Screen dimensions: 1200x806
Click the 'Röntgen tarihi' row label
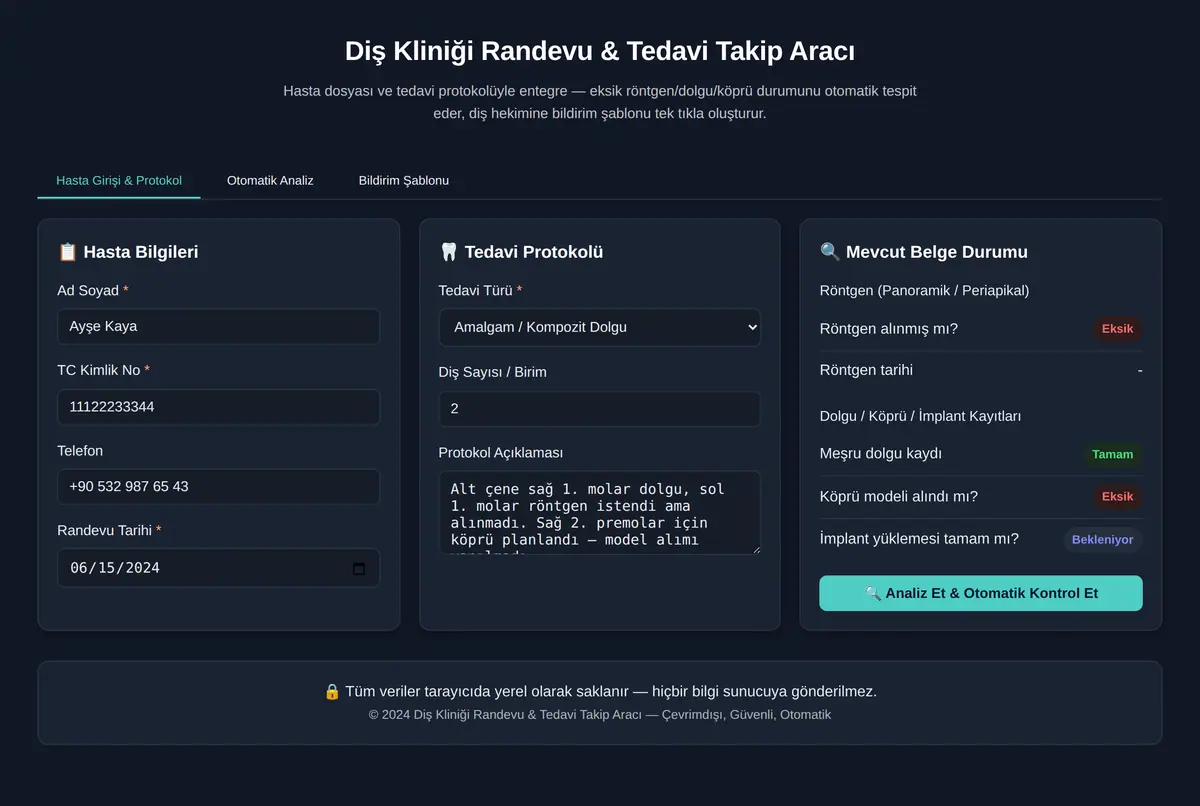[x=866, y=370]
